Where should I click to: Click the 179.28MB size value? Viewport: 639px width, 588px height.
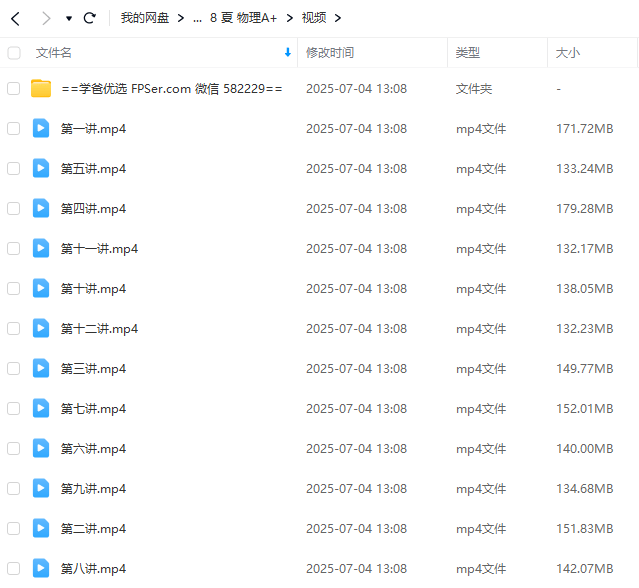click(x=585, y=209)
